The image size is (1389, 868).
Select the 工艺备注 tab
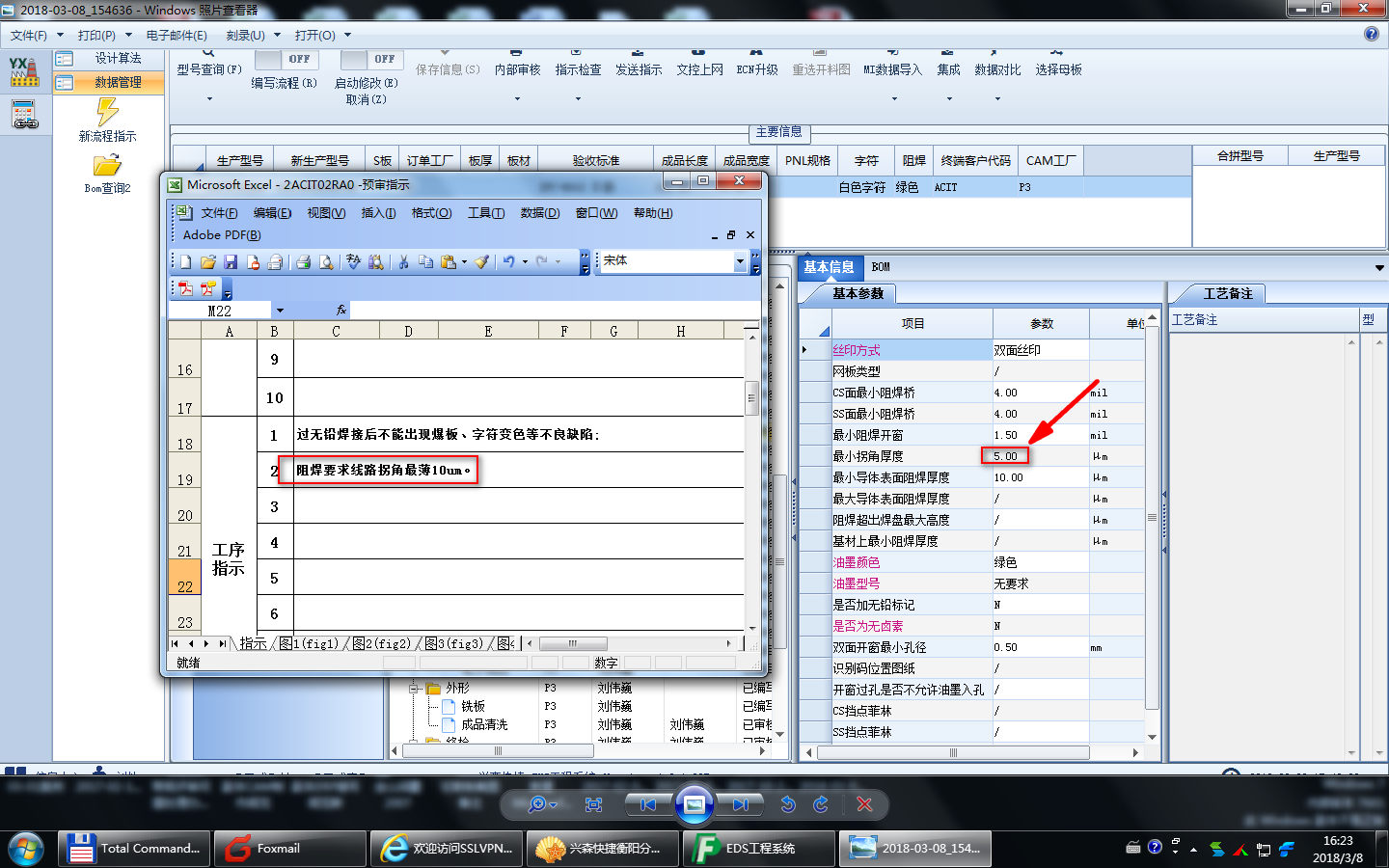[1227, 293]
